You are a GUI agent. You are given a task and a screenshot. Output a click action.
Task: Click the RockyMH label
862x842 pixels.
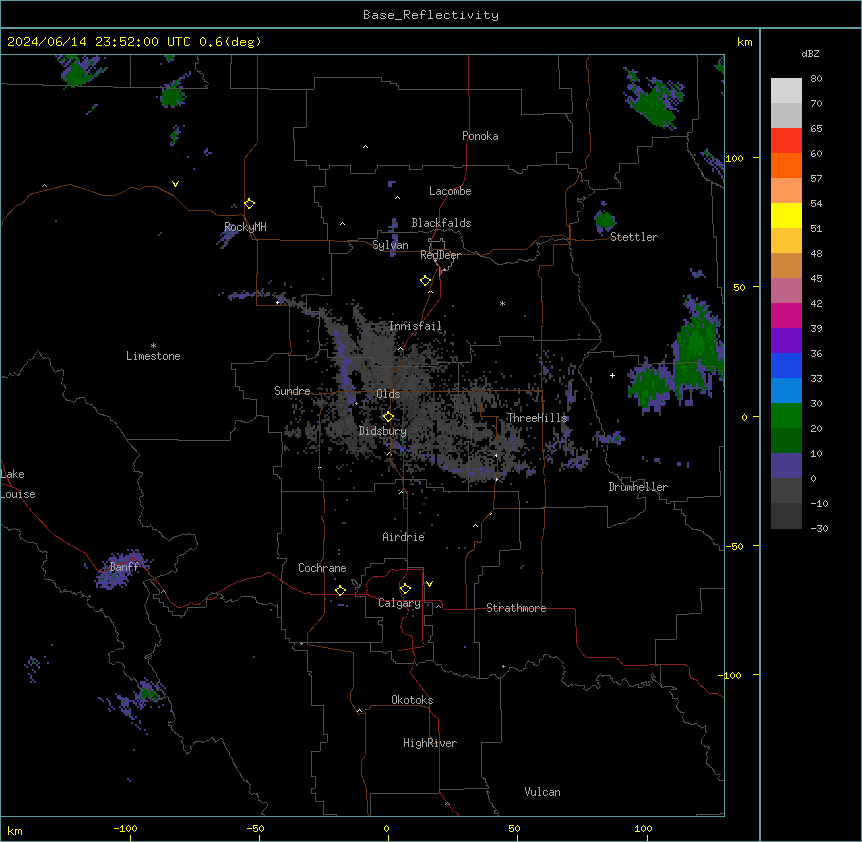click(245, 227)
